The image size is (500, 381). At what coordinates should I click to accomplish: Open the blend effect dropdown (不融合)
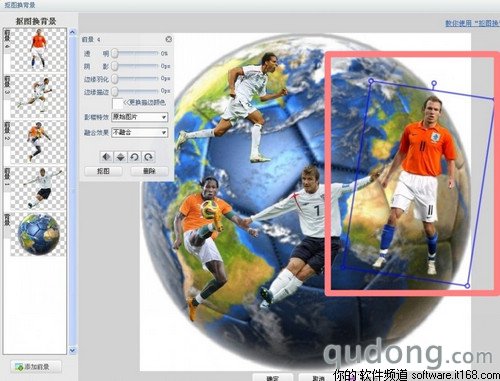pos(139,133)
